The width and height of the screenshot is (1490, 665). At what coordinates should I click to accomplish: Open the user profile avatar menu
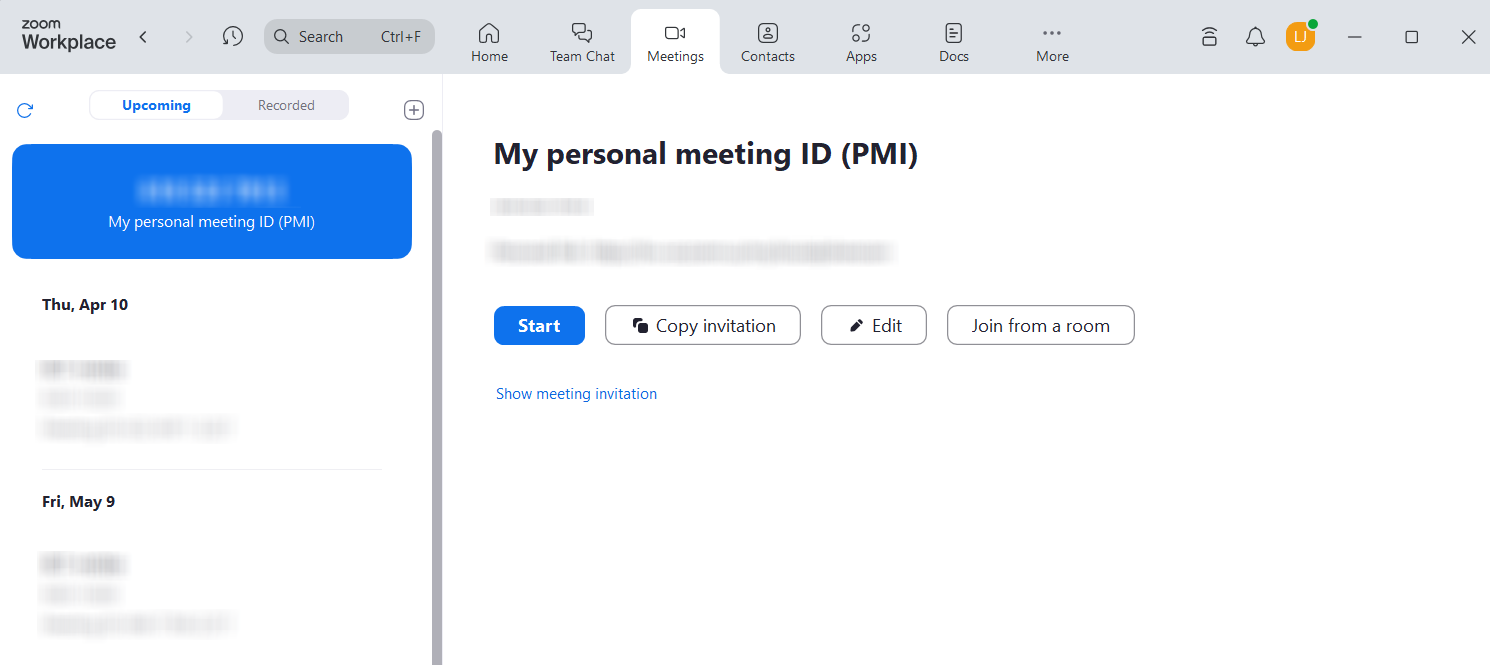pos(1300,37)
